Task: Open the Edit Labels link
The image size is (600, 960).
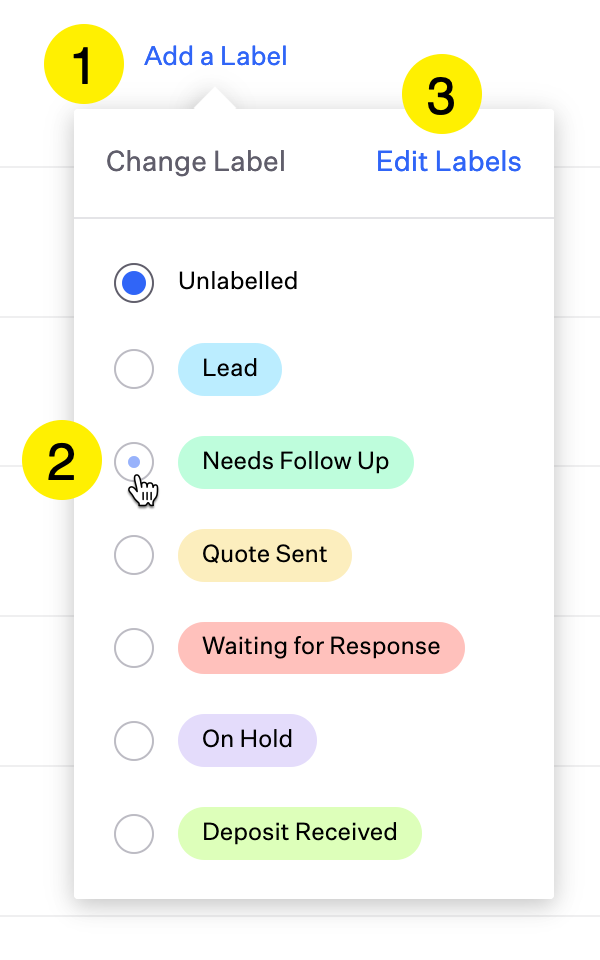Action: 449,162
